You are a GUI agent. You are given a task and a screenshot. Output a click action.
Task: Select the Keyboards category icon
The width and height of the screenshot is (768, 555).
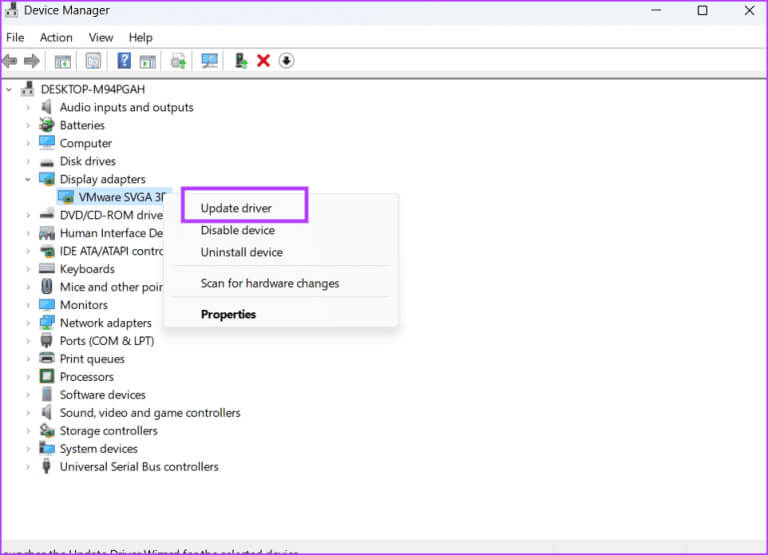[47, 268]
